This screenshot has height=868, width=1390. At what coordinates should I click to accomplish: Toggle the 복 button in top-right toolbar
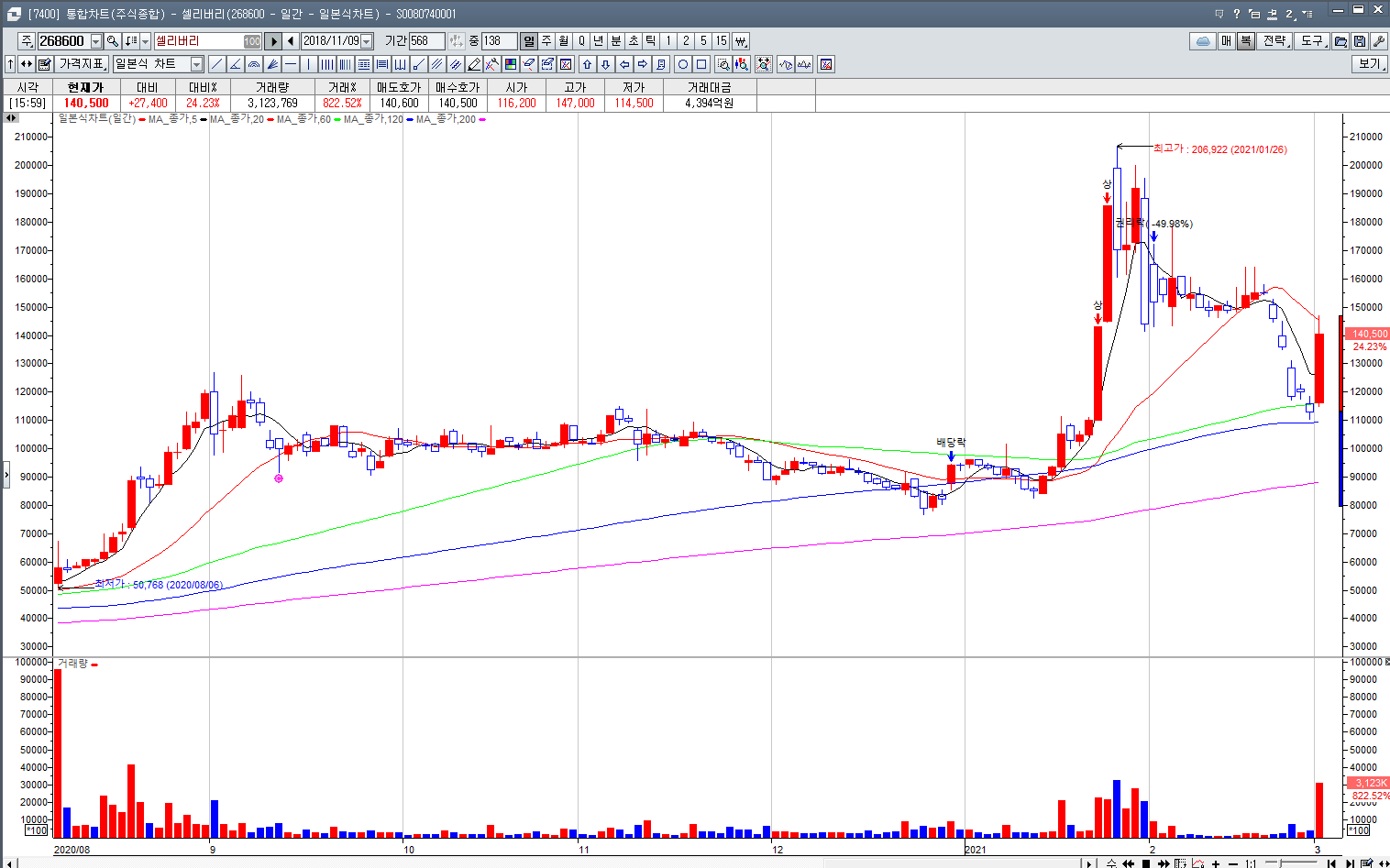[1245, 41]
